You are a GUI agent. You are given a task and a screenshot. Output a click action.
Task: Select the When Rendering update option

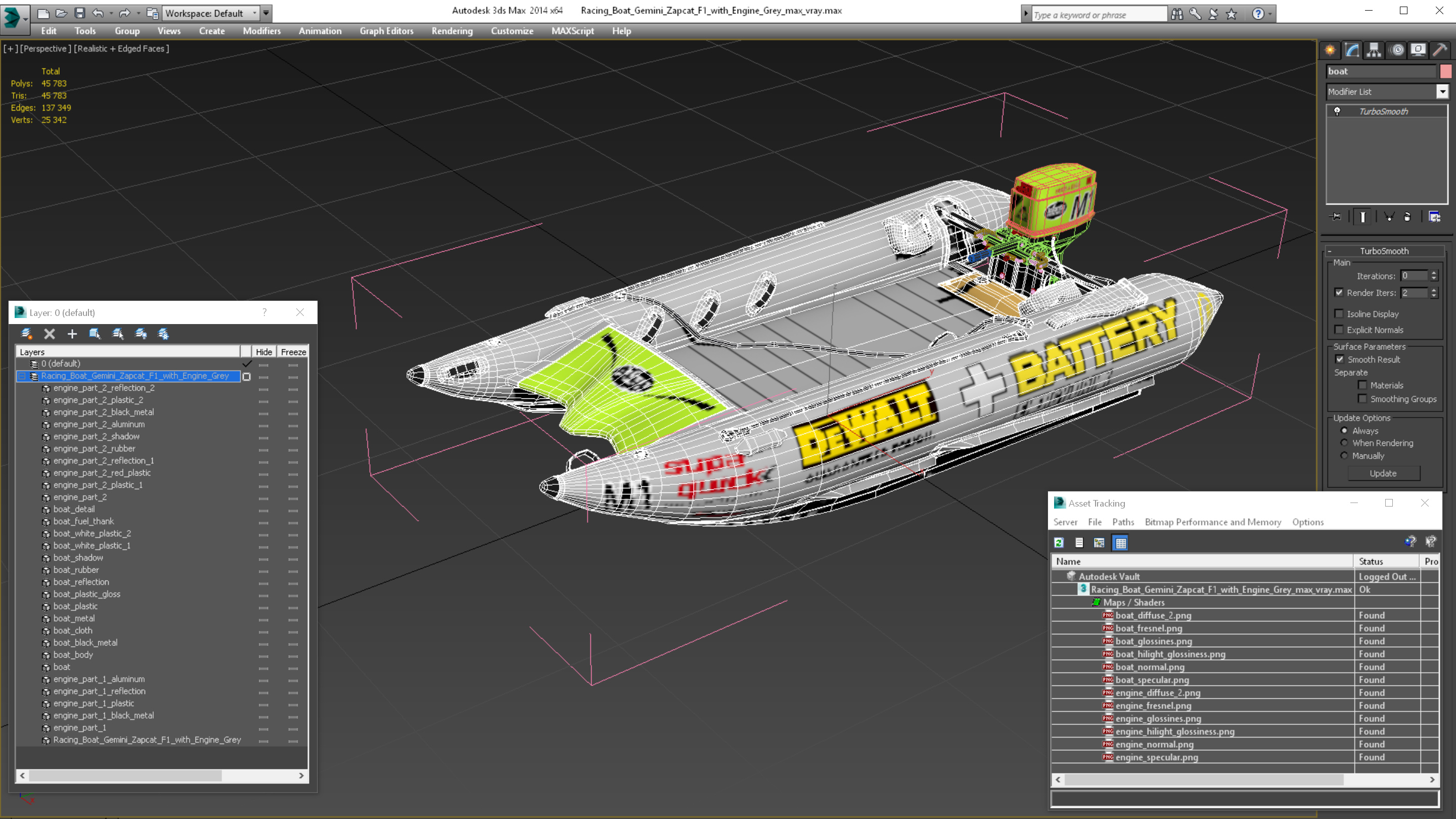pos(1345,442)
